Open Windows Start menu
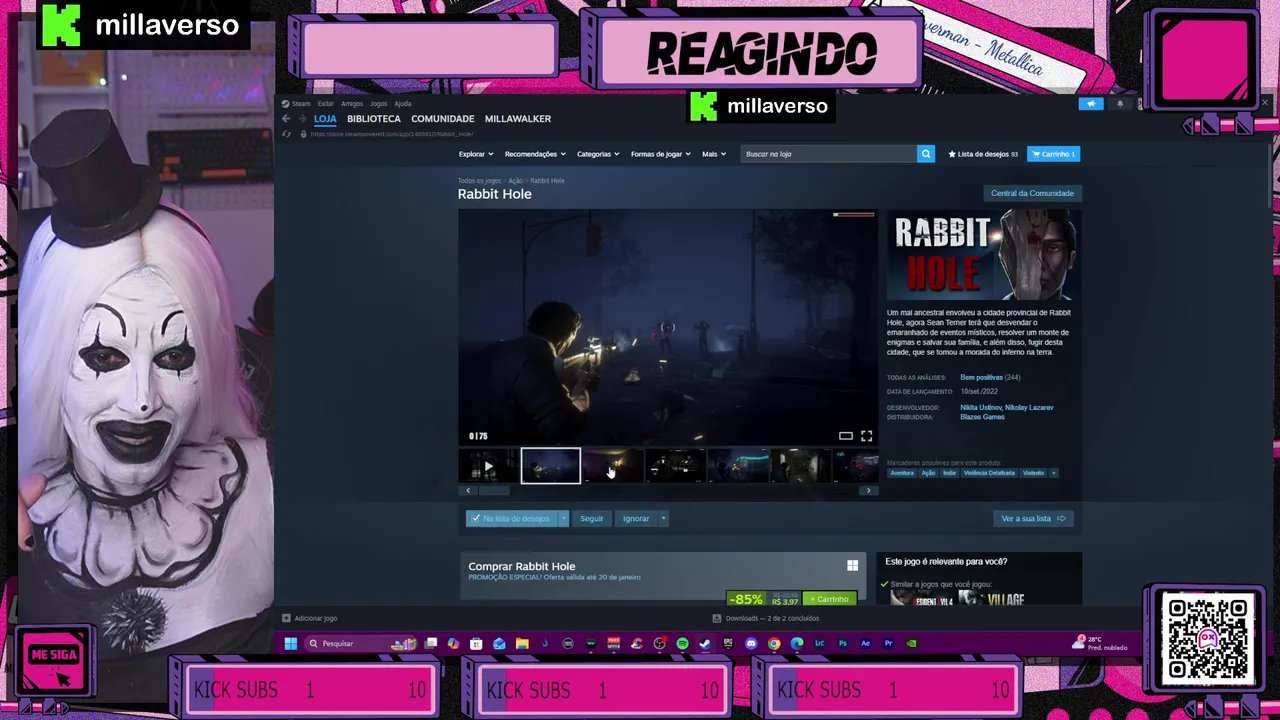The width and height of the screenshot is (1280, 720). click(290, 643)
